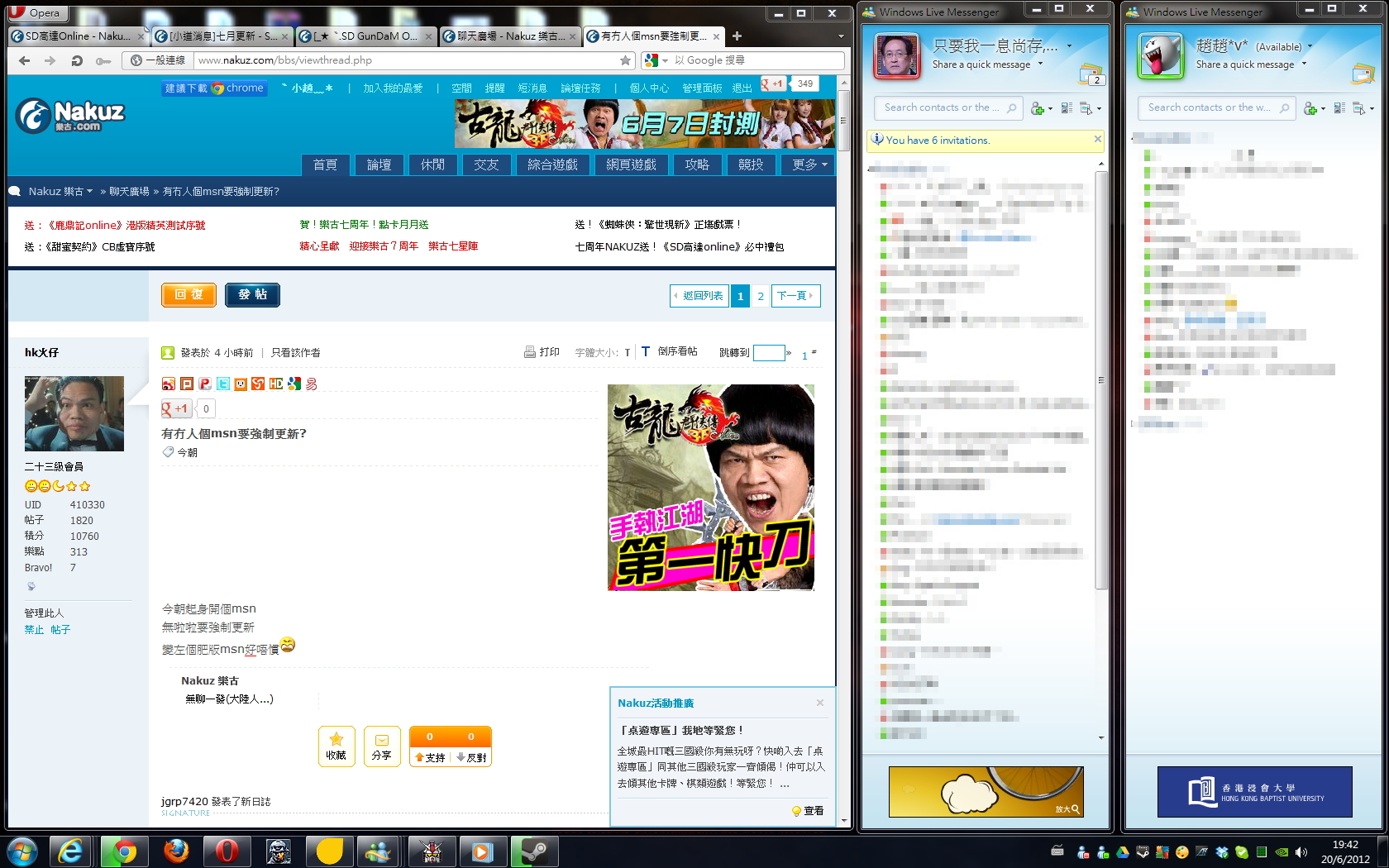Click Hong Kong Baptist University ad
Screen dimensions: 1389x868
pos(1254,792)
